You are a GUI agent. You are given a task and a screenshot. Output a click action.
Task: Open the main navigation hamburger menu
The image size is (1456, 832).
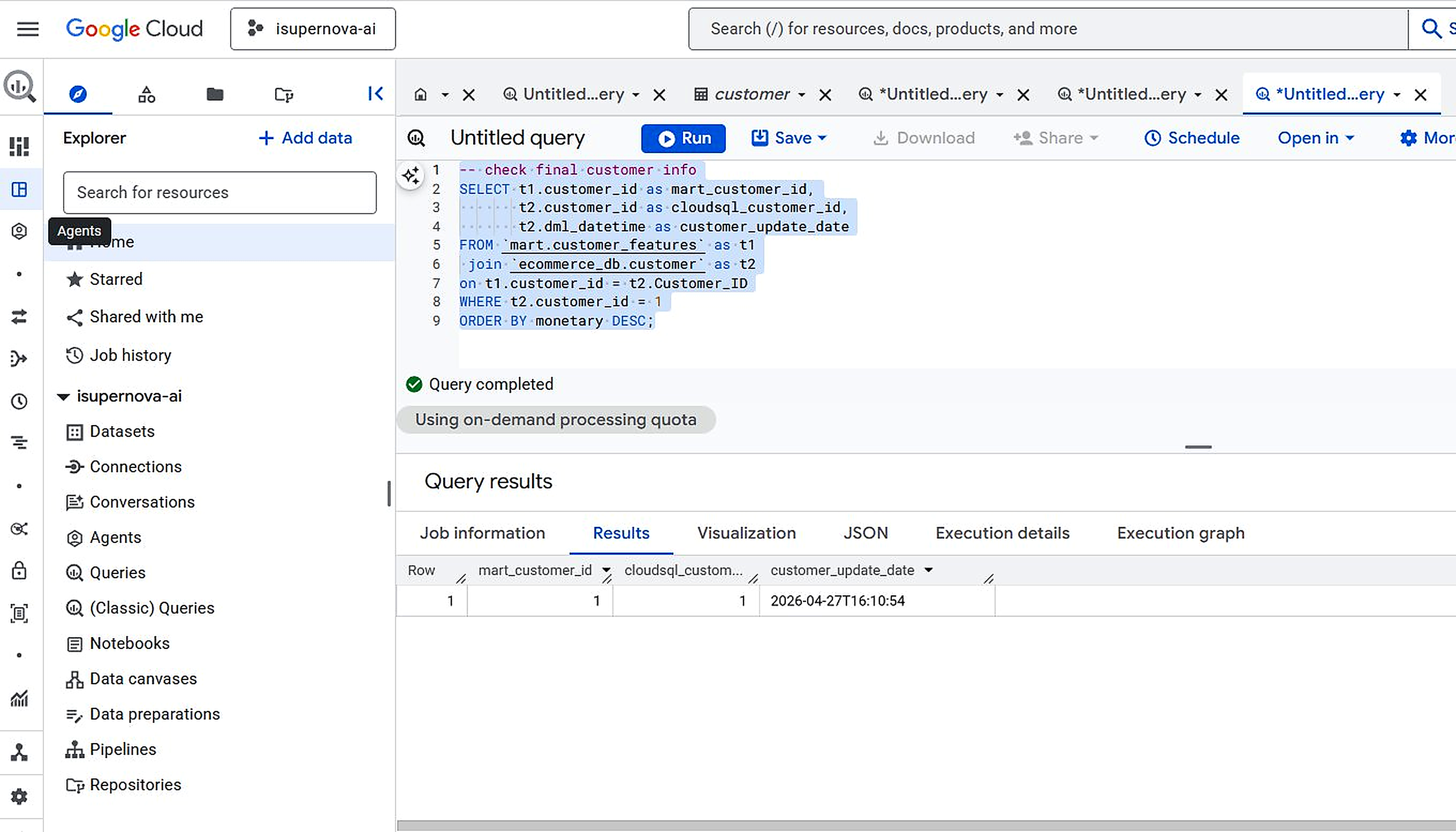tap(27, 28)
